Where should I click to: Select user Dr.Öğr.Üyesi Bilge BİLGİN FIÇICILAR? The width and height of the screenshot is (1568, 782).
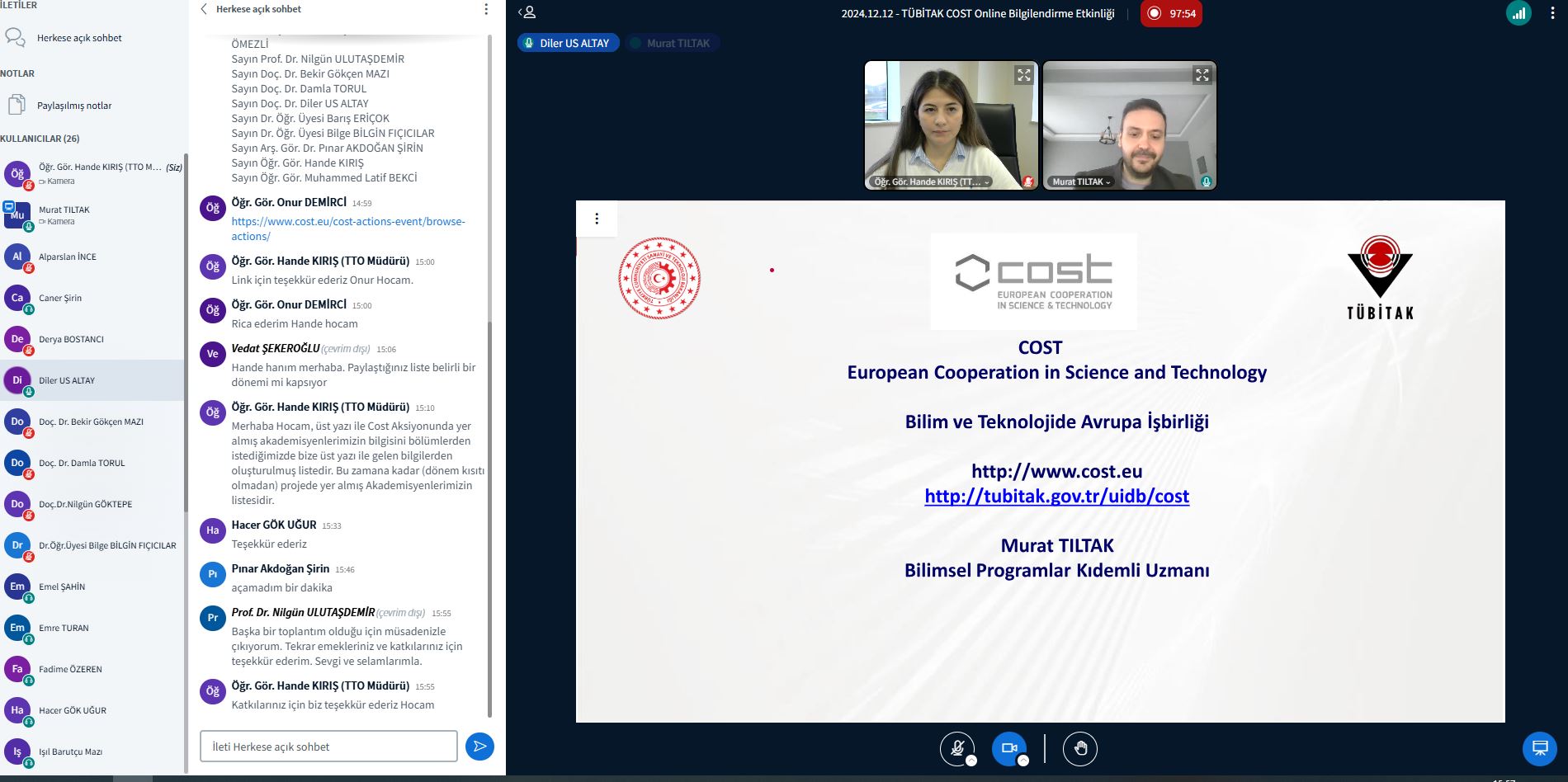click(92, 545)
